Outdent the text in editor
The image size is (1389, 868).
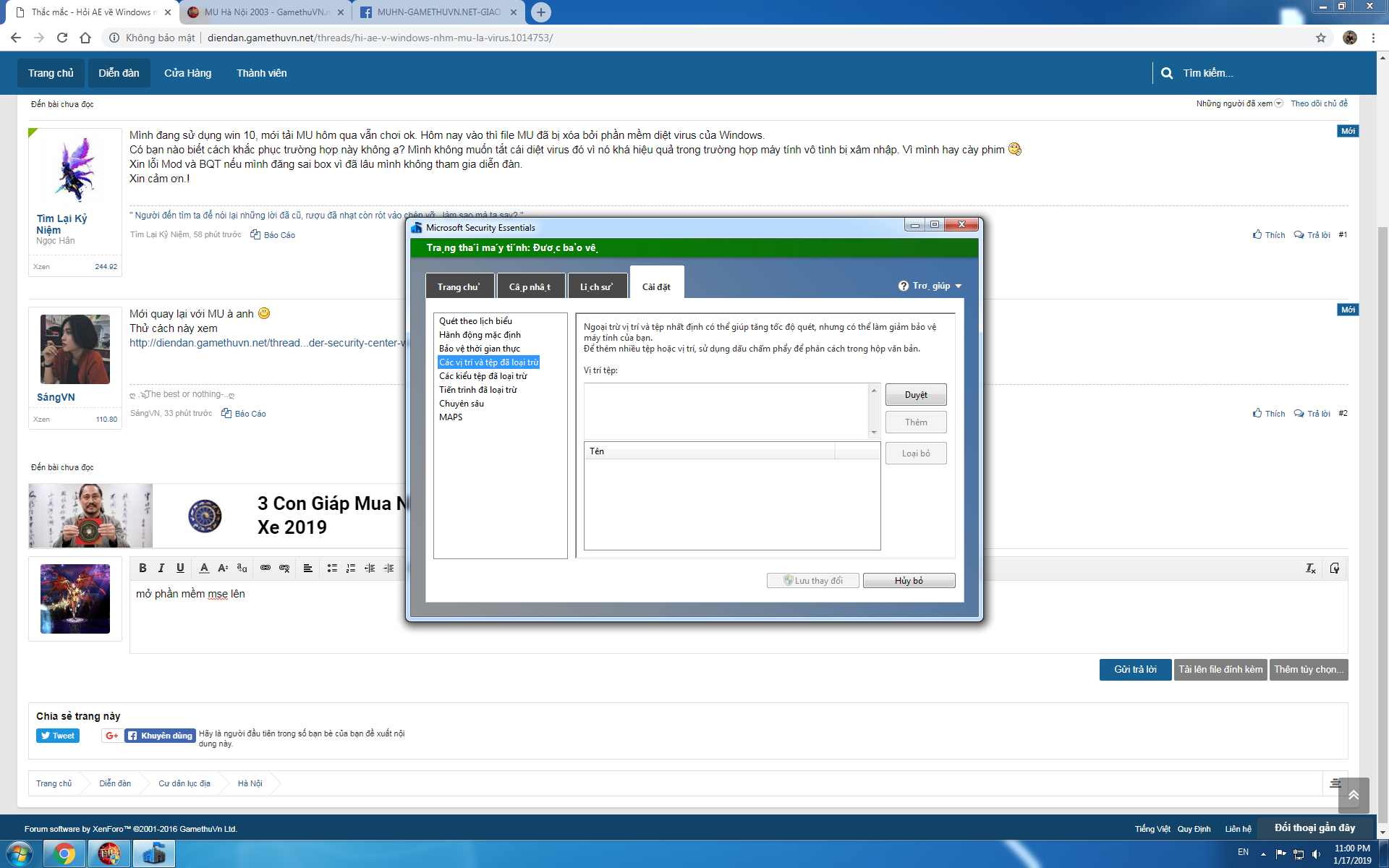click(370, 569)
